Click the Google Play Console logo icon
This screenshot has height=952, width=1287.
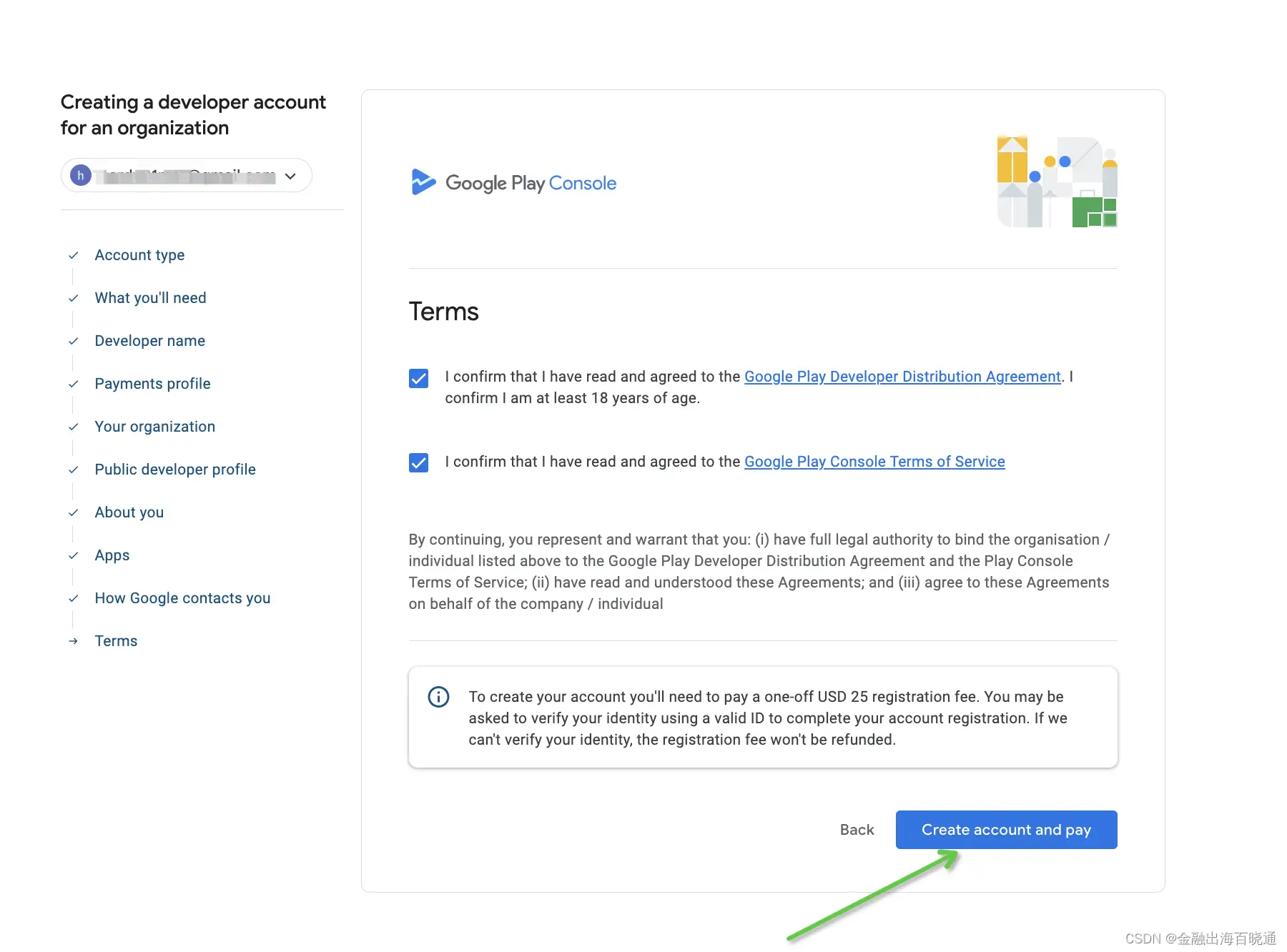(423, 182)
